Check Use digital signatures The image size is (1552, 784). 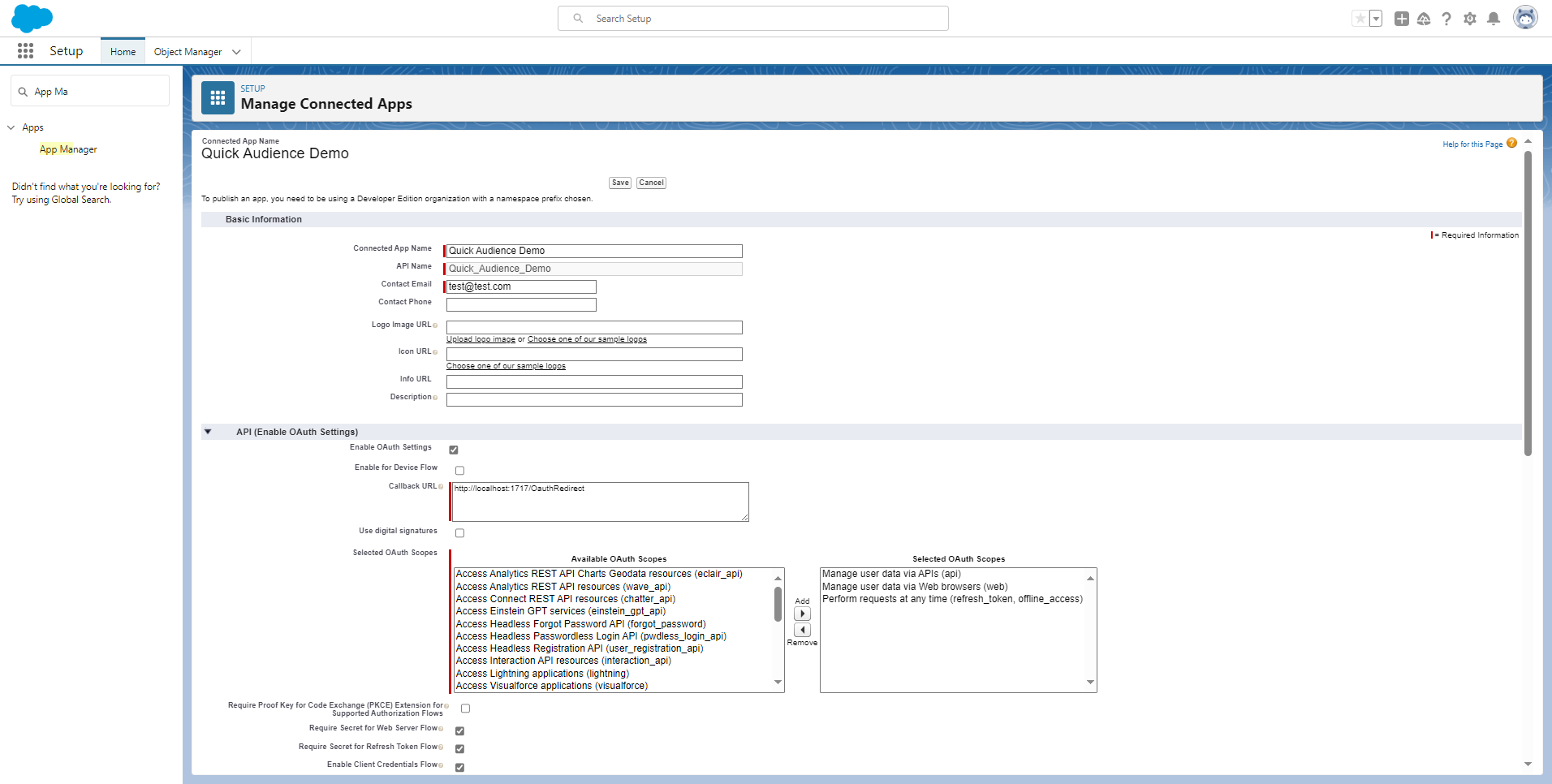click(x=460, y=533)
